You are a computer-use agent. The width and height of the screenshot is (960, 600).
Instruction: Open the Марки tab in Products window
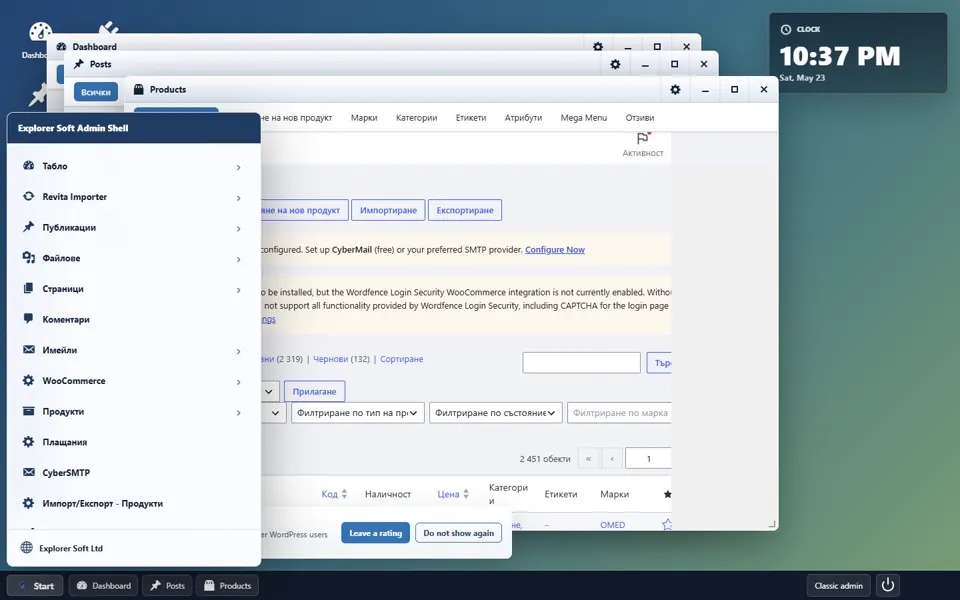364,118
